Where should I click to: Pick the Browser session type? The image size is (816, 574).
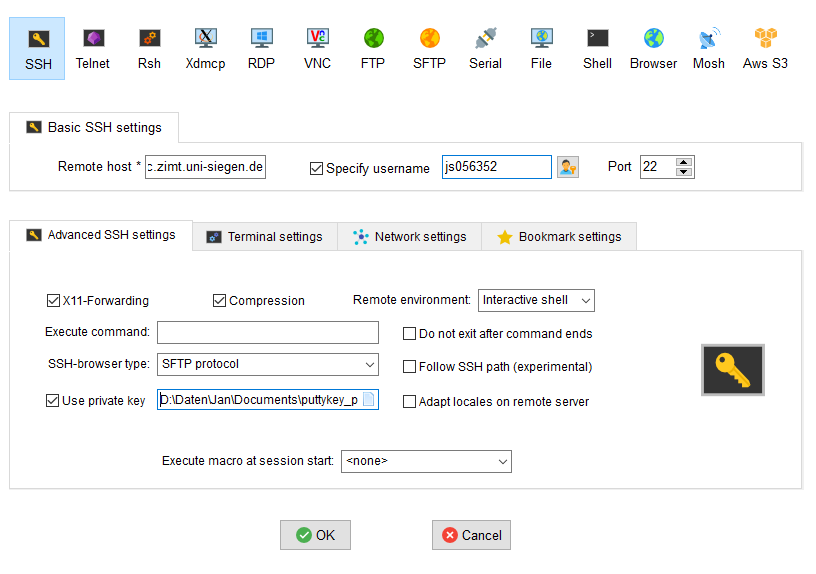click(x=654, y=48)
